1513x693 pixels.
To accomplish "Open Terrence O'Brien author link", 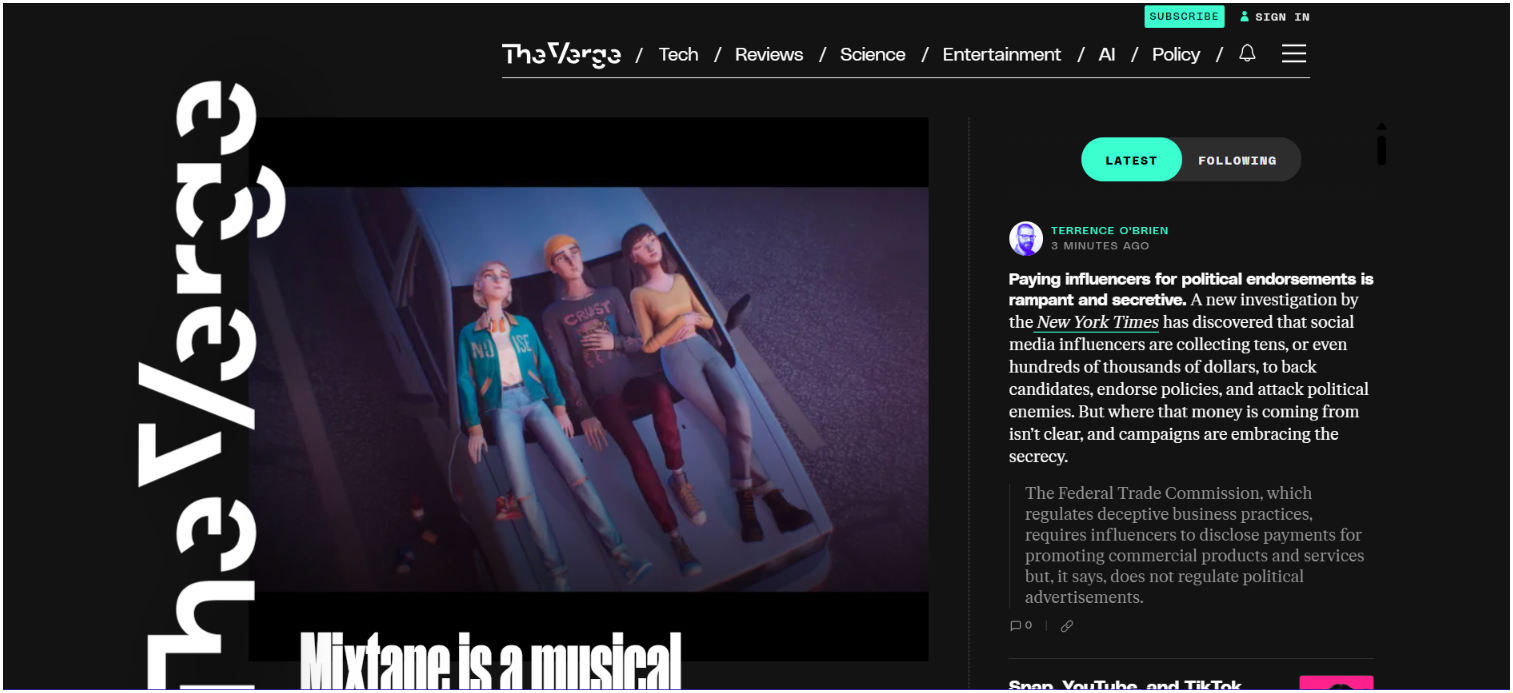I will click(1109, 230).
